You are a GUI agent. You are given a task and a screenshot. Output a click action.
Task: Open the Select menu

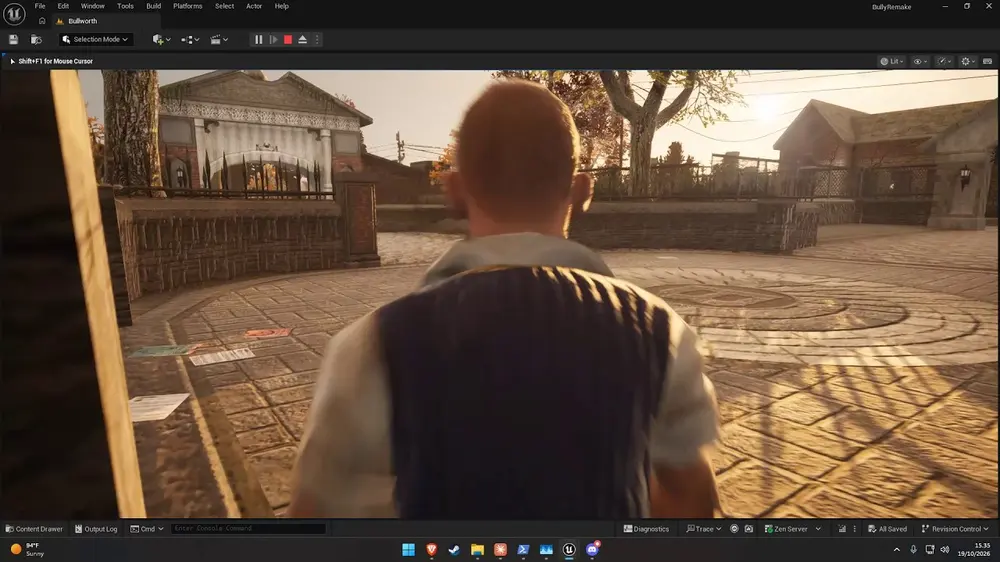224,6
